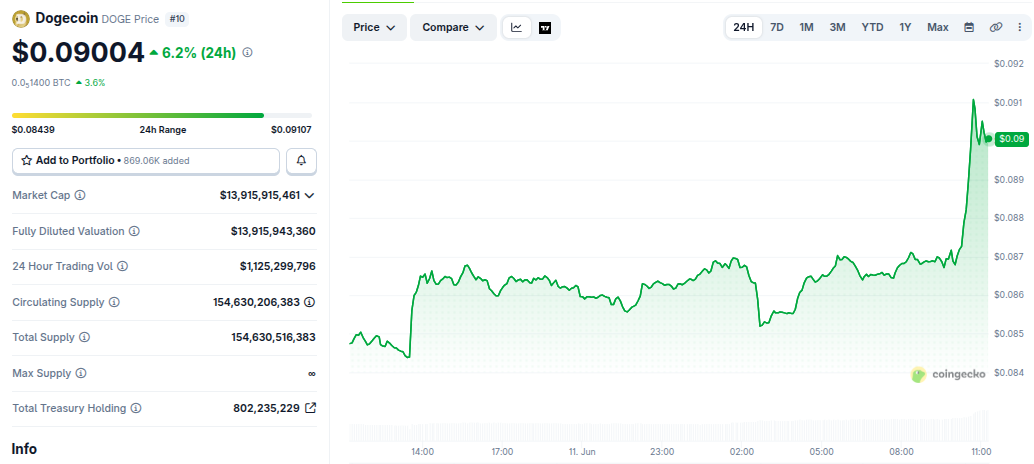
Task: Open the calendar date range picker
Action: point(969,28)
